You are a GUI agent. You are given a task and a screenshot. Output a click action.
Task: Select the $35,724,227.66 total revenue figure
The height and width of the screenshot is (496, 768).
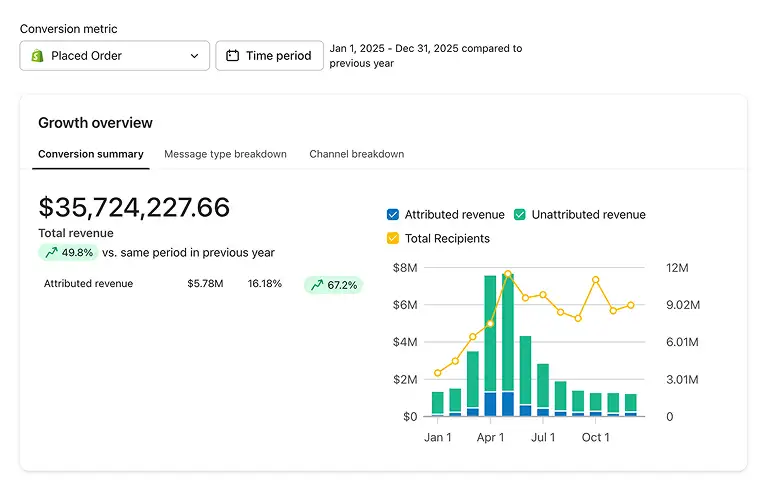point(134,207)
